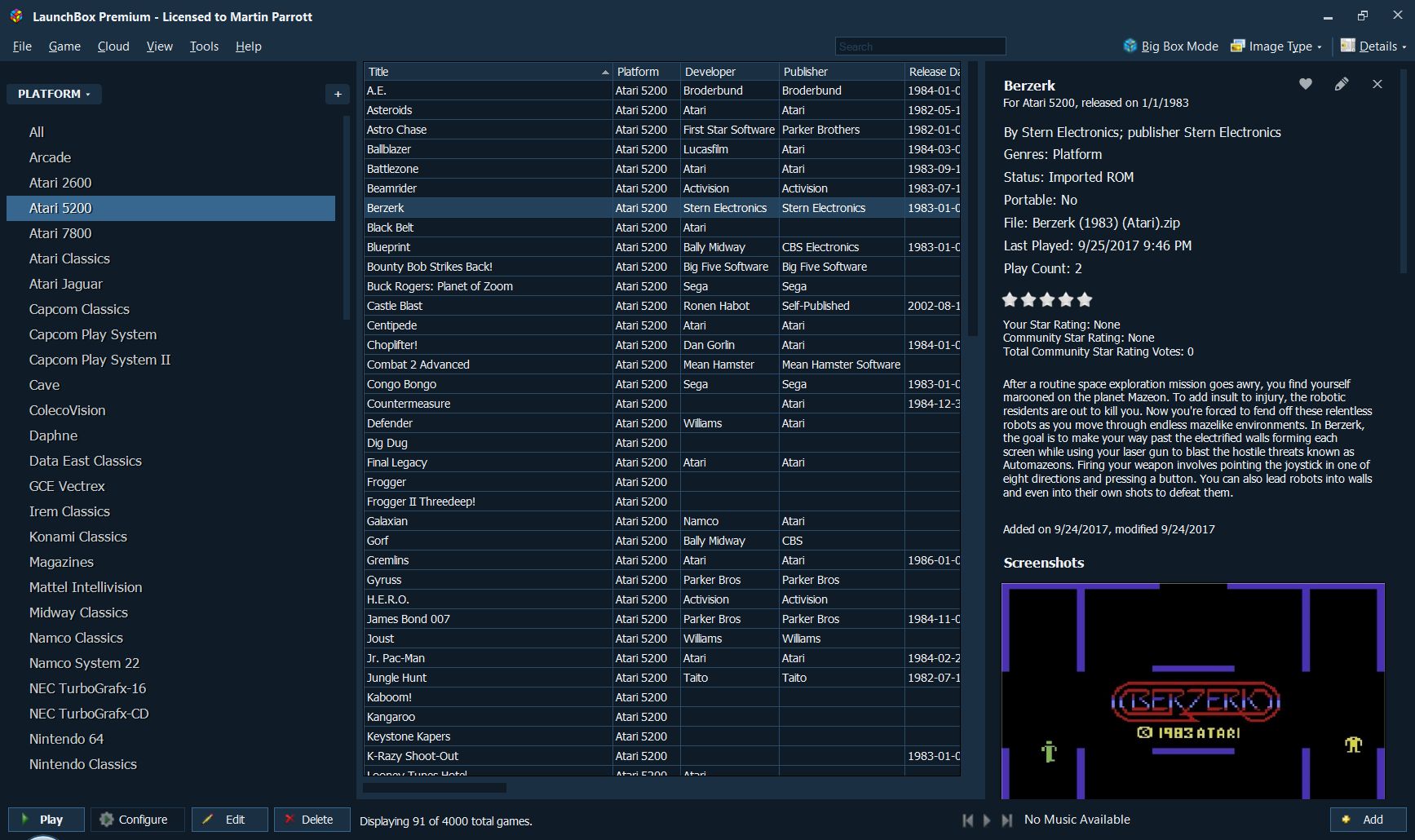Viewport: 1415px width, 840px height.
Task: Select the GCE Vectrex platform
Action: point(170,486)
